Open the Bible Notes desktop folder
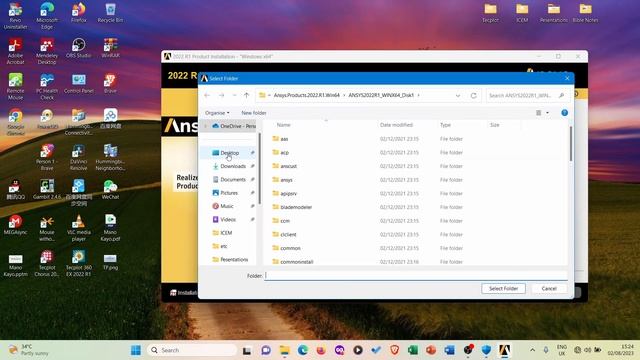 pyautogui.click(x=585, y=13)
